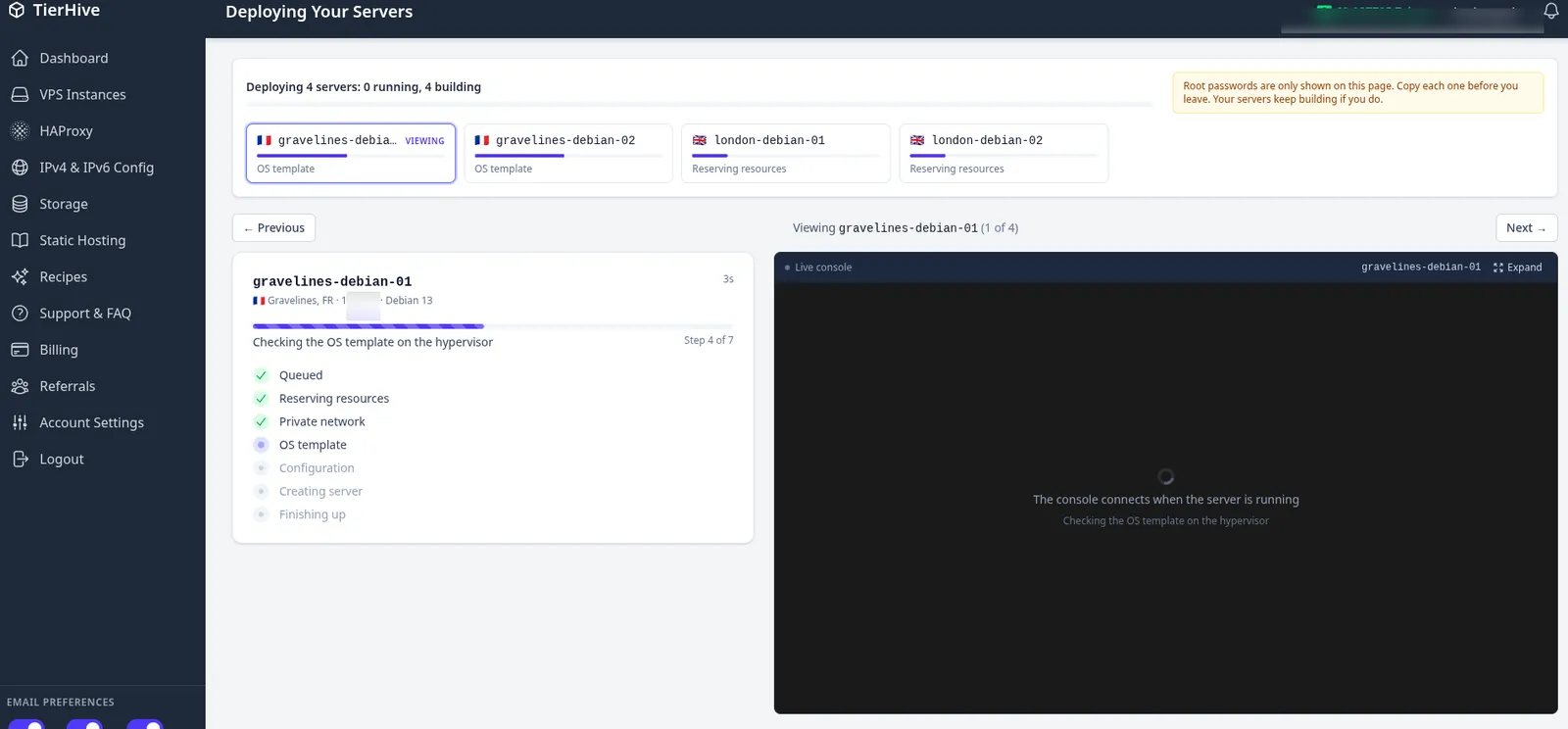Click the root passwords warning notice

click(x=1357, y=93)
